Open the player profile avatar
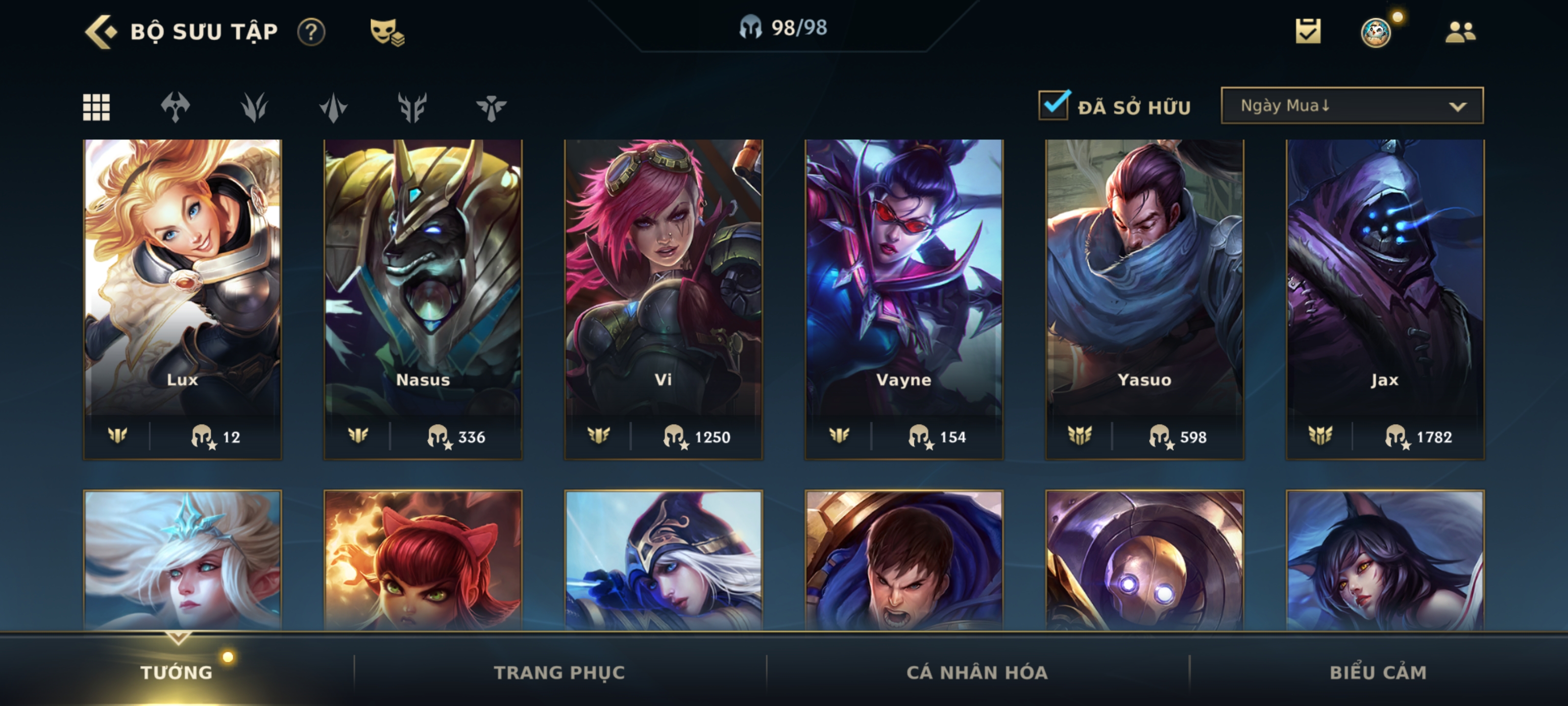Viewport: 1568px width, 706px height. coord(1375,32)
